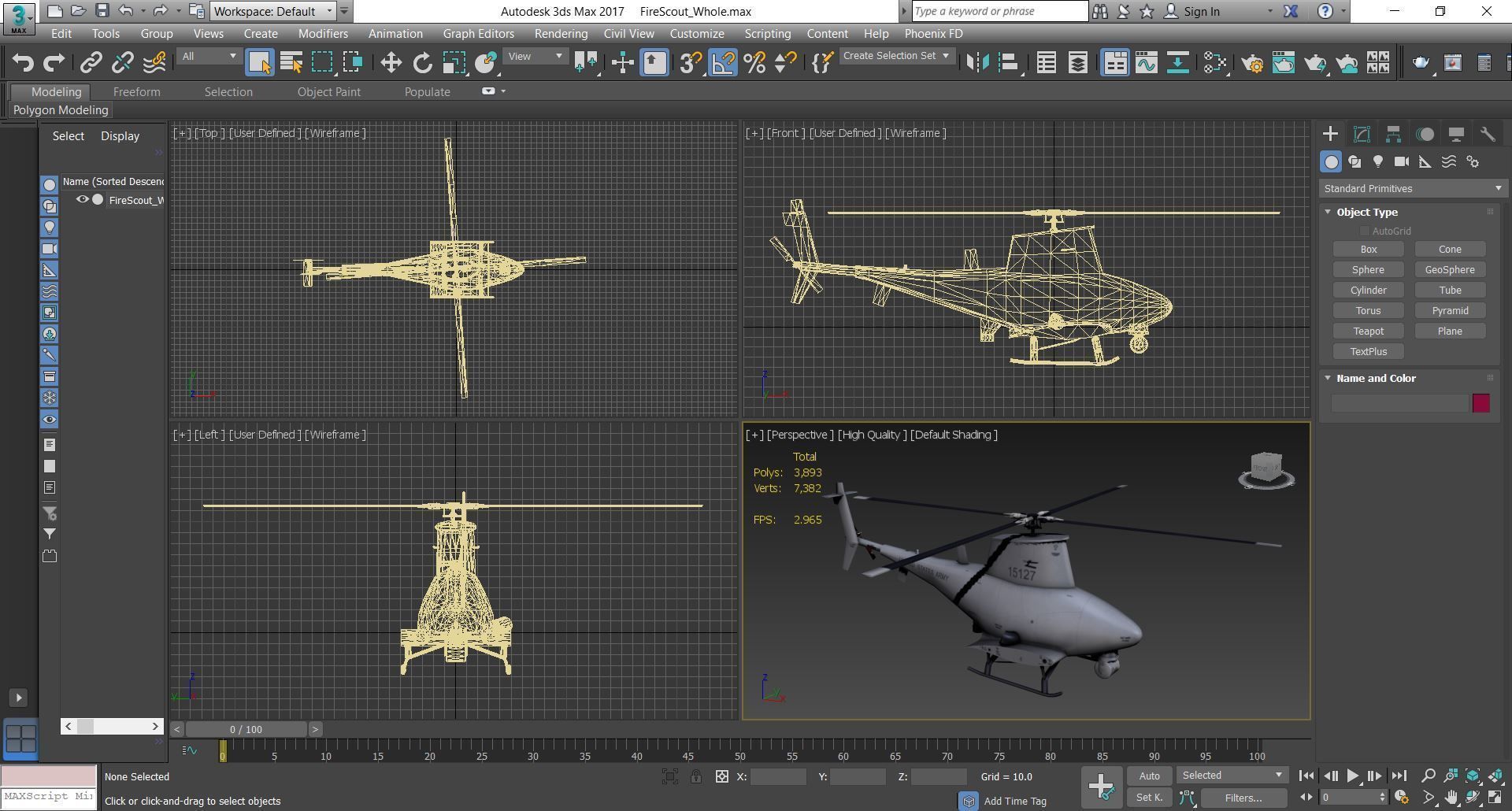Click the Teapot primitive button

pyautogui.click(x=1368, y=331)
